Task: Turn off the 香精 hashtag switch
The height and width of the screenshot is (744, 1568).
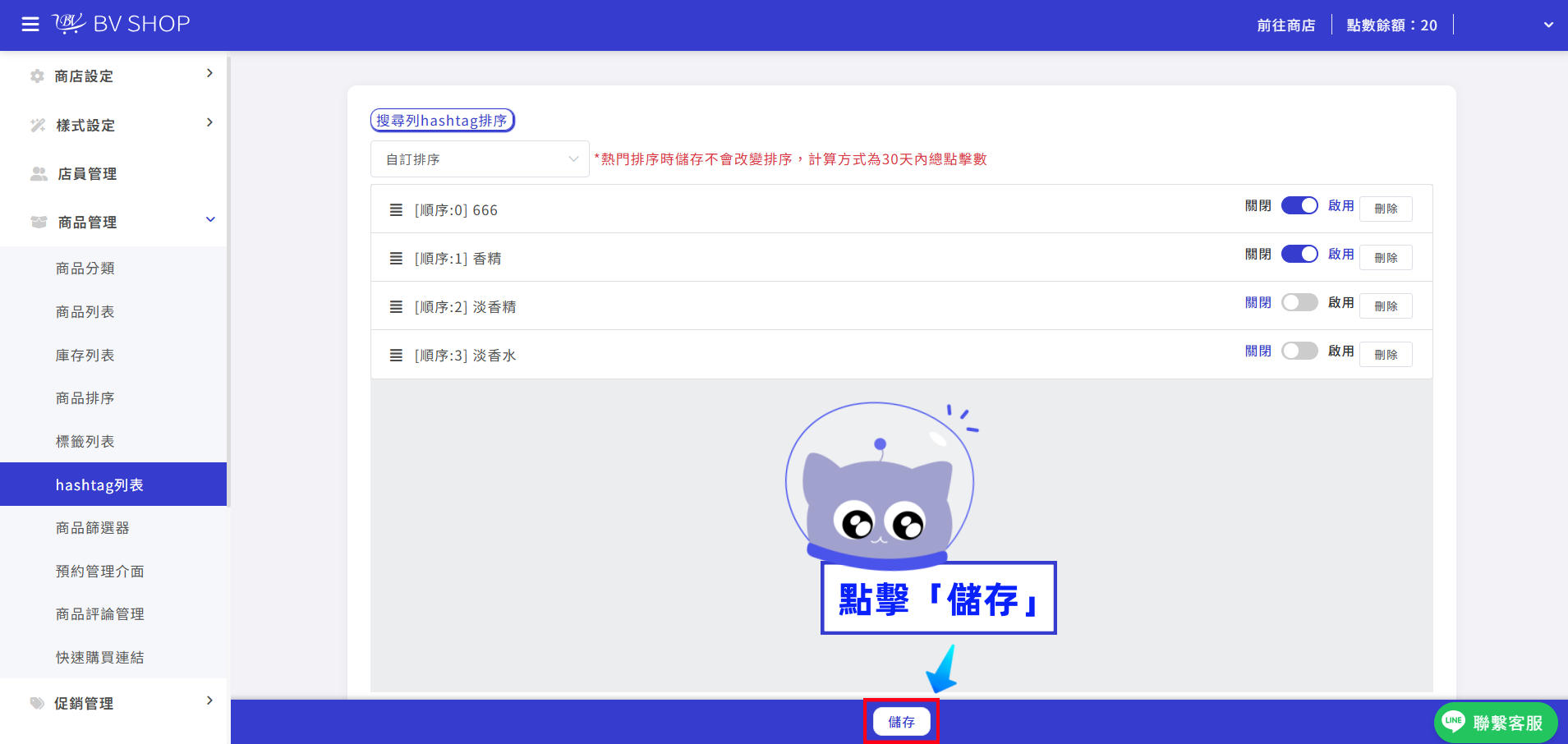Action: pos(1299,254)
